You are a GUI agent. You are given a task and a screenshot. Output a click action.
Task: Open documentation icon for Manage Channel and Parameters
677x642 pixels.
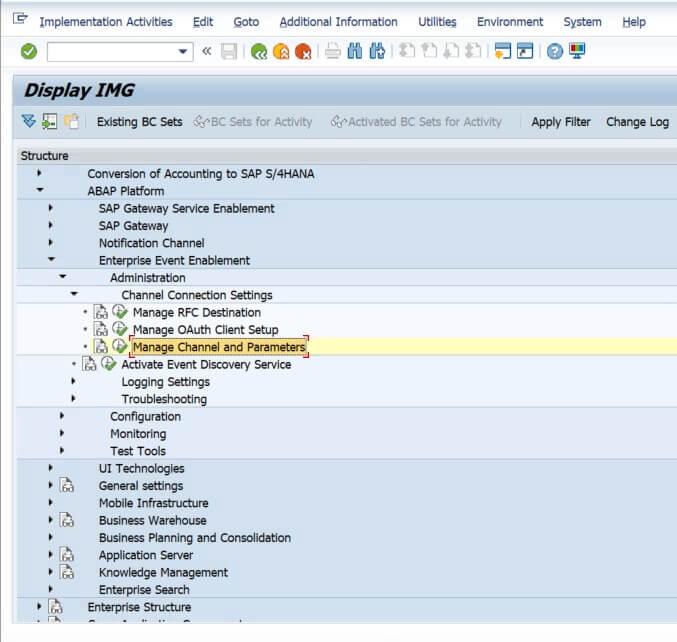tap(101, 346)
